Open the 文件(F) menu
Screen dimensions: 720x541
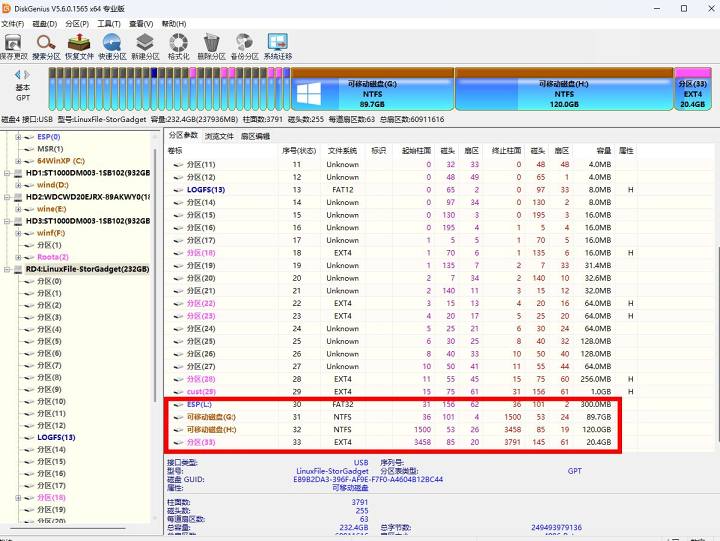tap(12, 24)
